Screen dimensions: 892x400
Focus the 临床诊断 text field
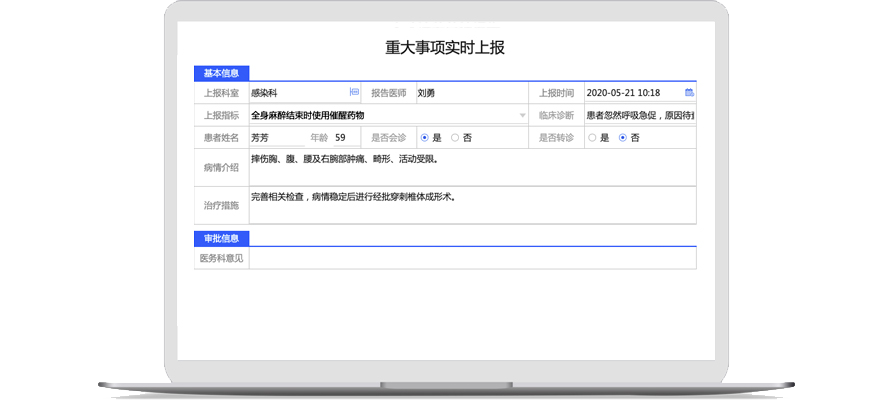[639, 116]
